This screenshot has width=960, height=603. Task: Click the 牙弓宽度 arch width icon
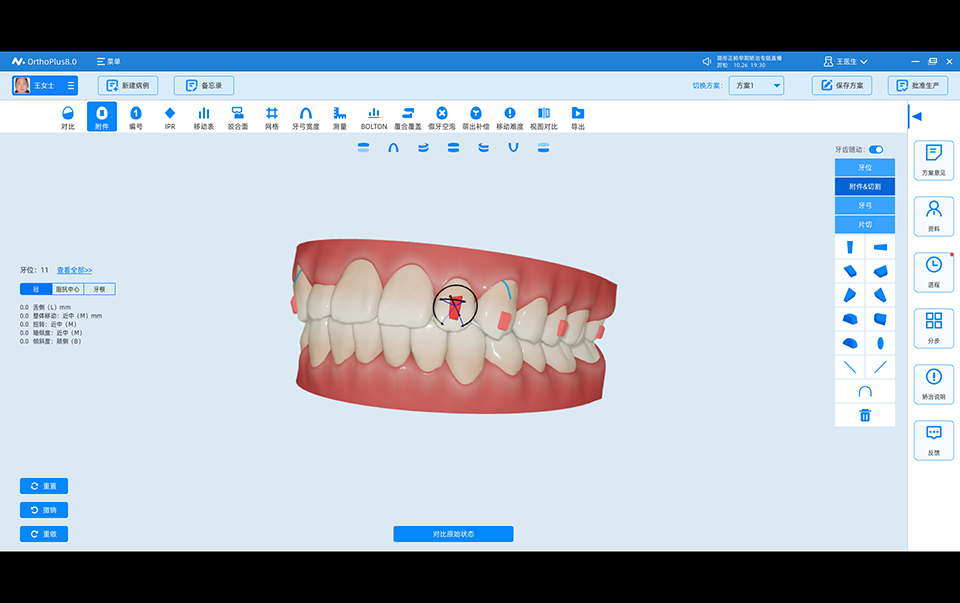306,117
